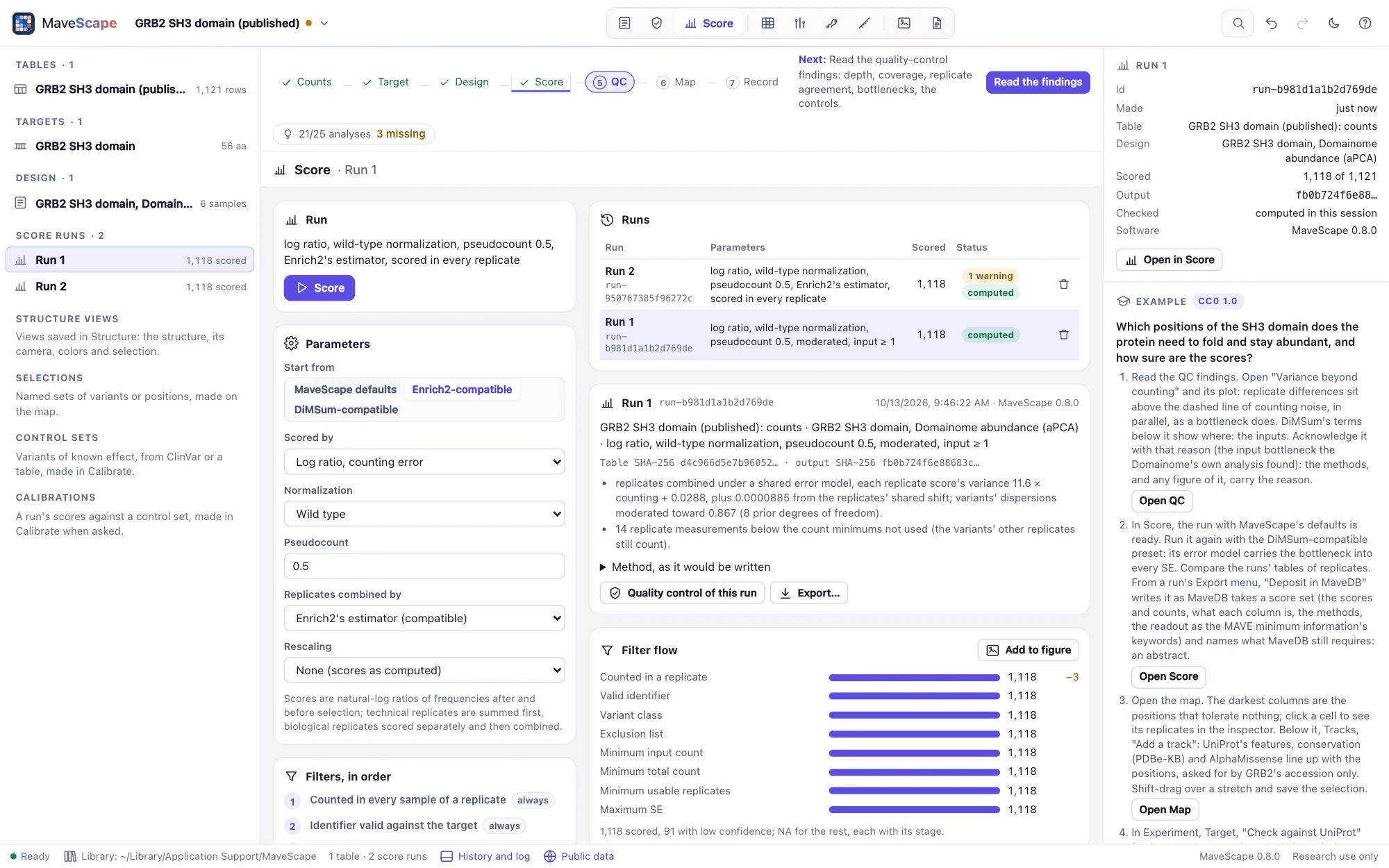Open the Export... menu
Viewport: 1389px width, 868px height.
tap(809, 593)
